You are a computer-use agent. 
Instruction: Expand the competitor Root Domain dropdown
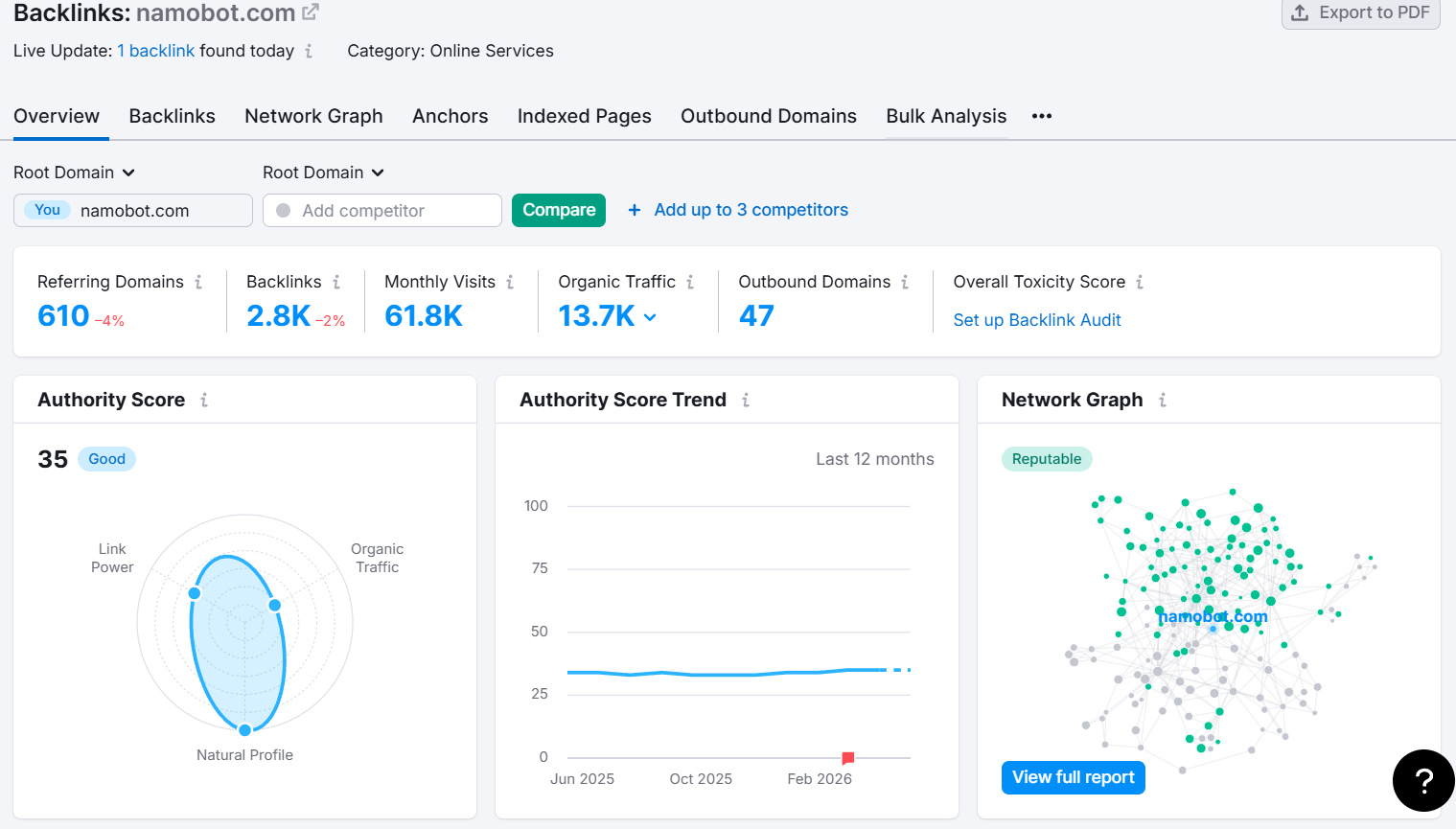[x=323, y=173]
